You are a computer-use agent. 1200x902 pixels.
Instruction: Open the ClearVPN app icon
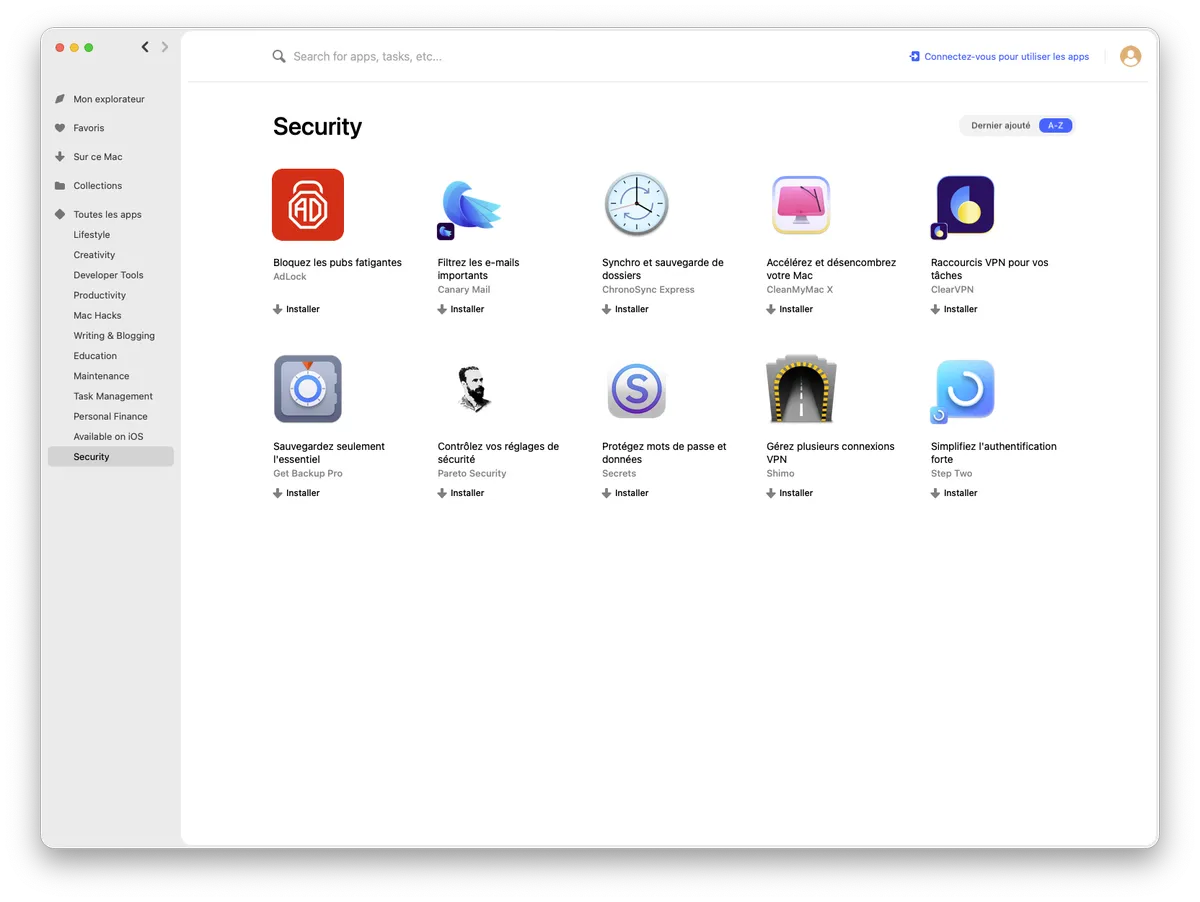tap(964, 206)
